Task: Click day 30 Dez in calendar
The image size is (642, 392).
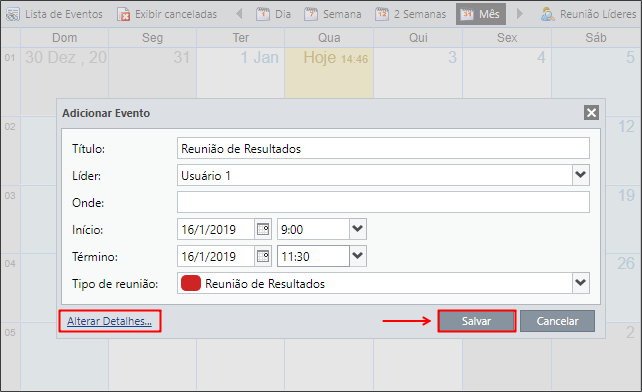Action: point(64,73)
